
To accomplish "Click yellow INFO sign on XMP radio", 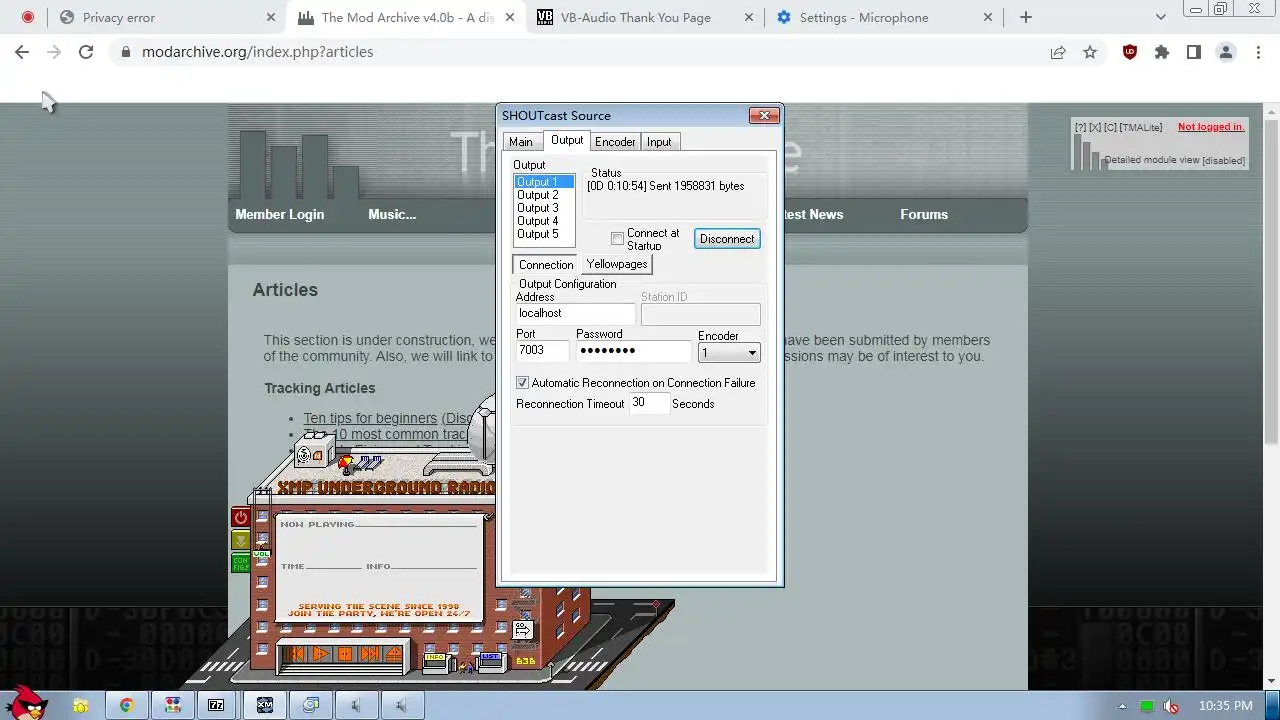I will coord(435,658).
